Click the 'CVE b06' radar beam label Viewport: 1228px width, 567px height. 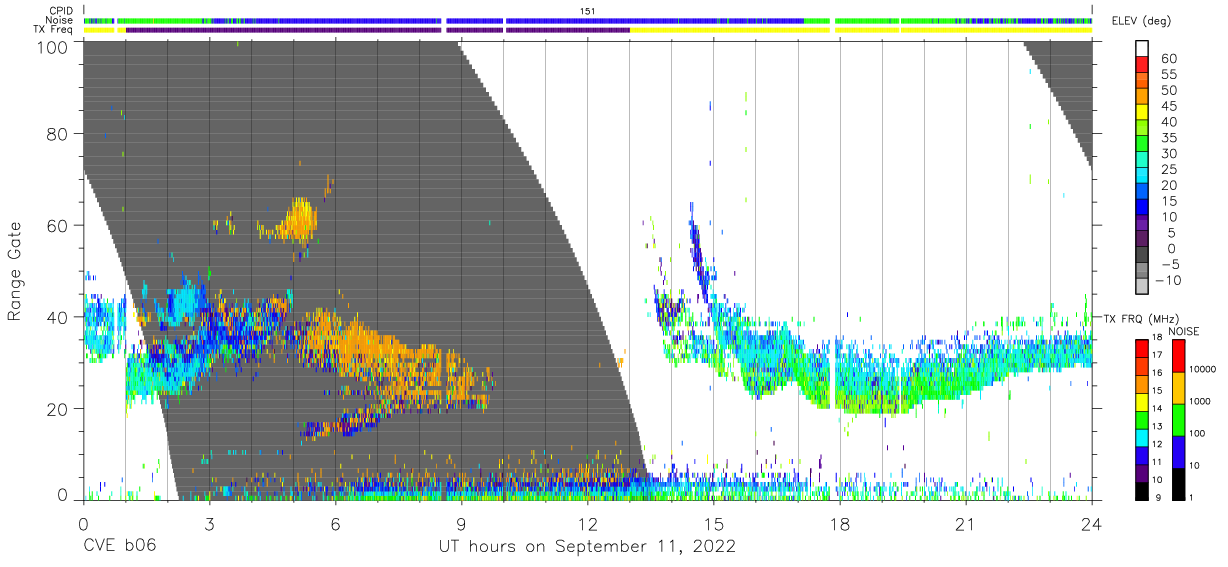coord(119,546)
